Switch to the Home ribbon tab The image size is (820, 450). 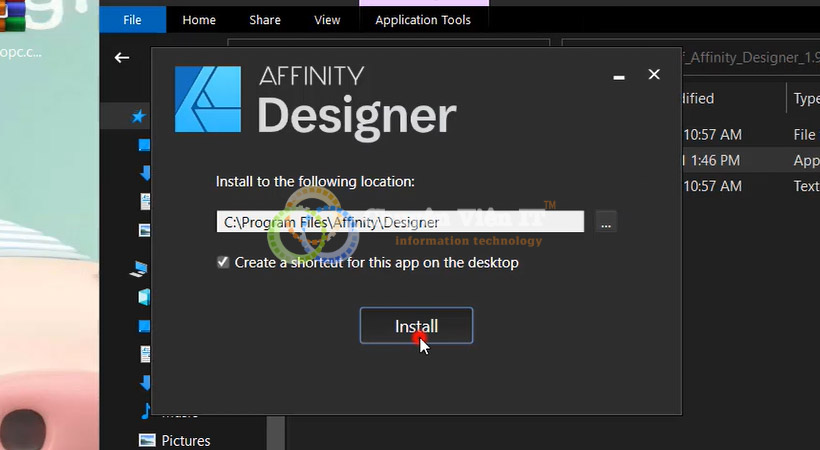pos(199,20)
